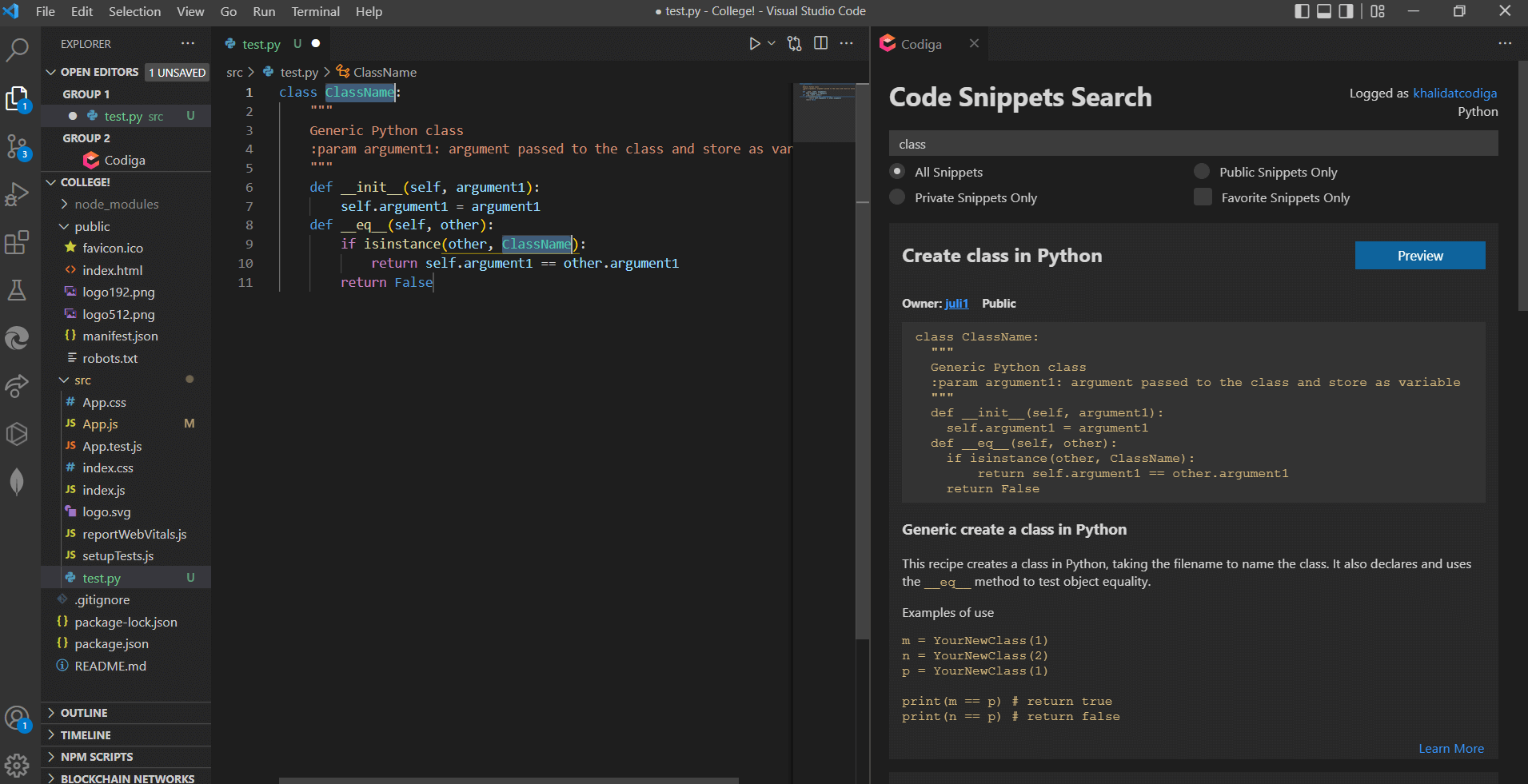Viewport: 1528px width, 784px height.
Task: Run the Python file with play icon
Action: pyautogui.click(x=754, y=44)
